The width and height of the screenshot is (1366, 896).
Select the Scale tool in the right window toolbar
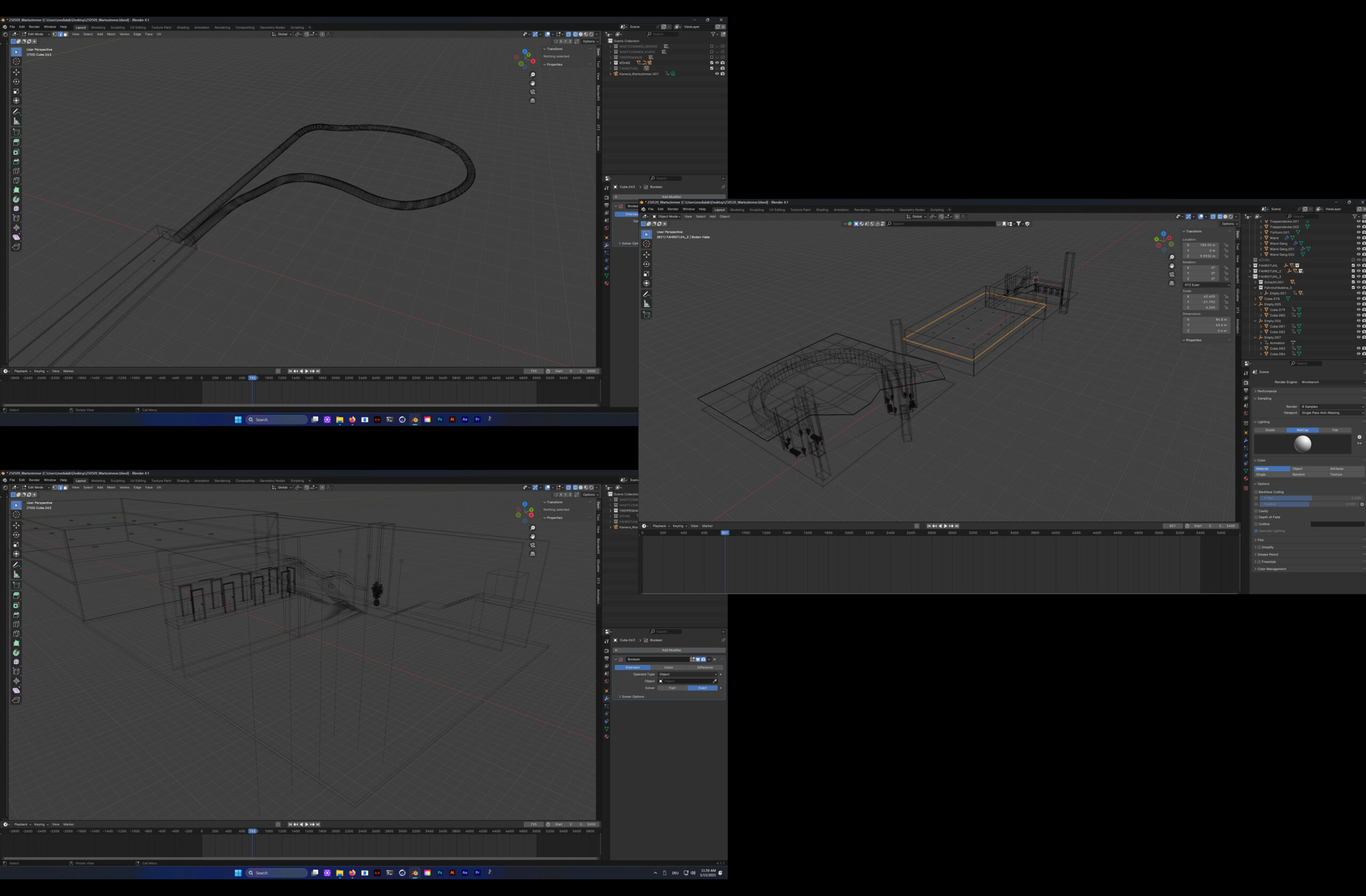click(646, 274)
